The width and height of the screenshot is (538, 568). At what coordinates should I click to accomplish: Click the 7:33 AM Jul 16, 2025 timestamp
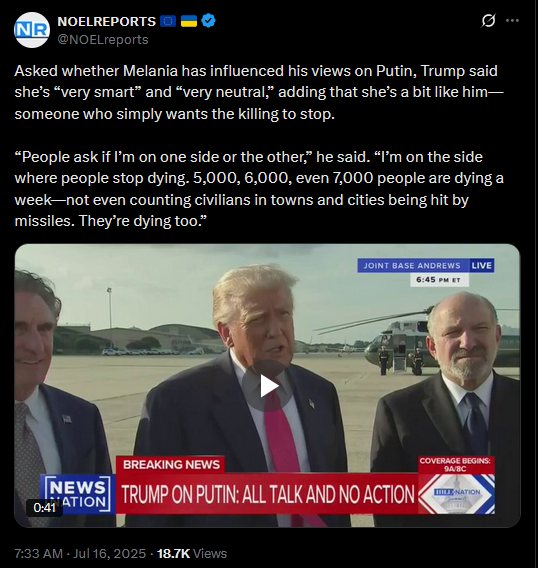[x=80, y=554]
